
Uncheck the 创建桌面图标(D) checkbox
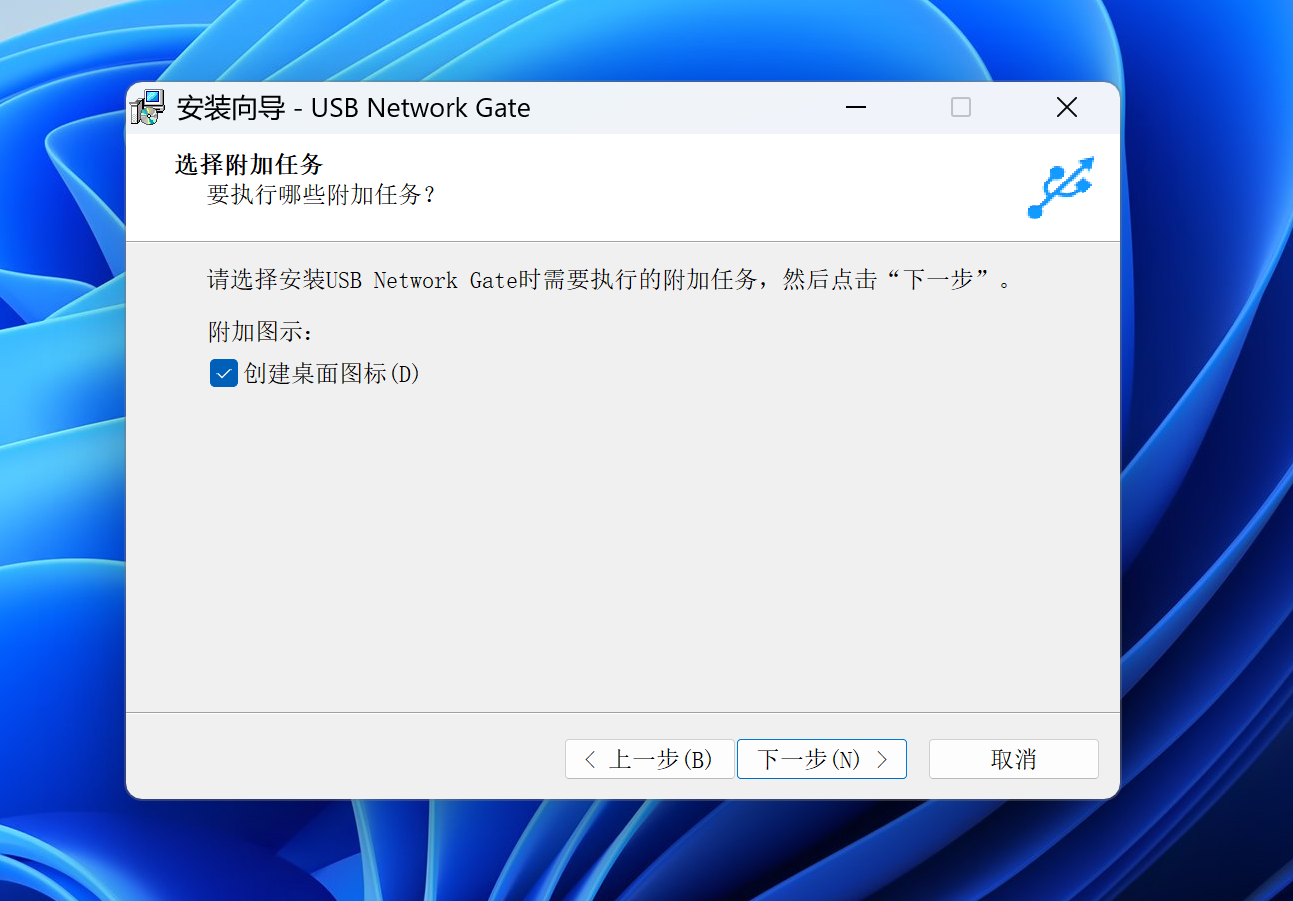coord(223,373)
